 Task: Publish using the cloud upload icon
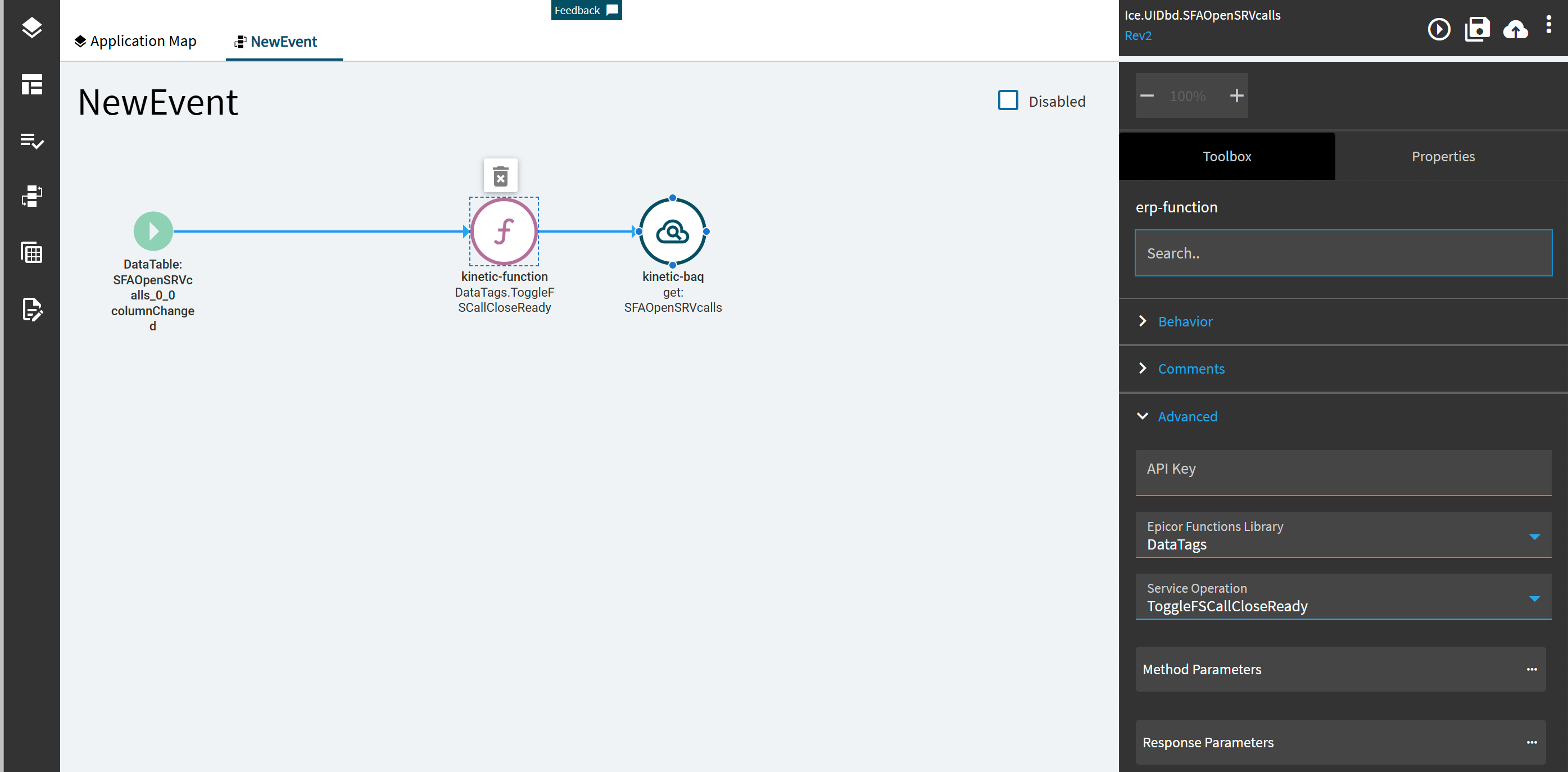pos(1515,29)
